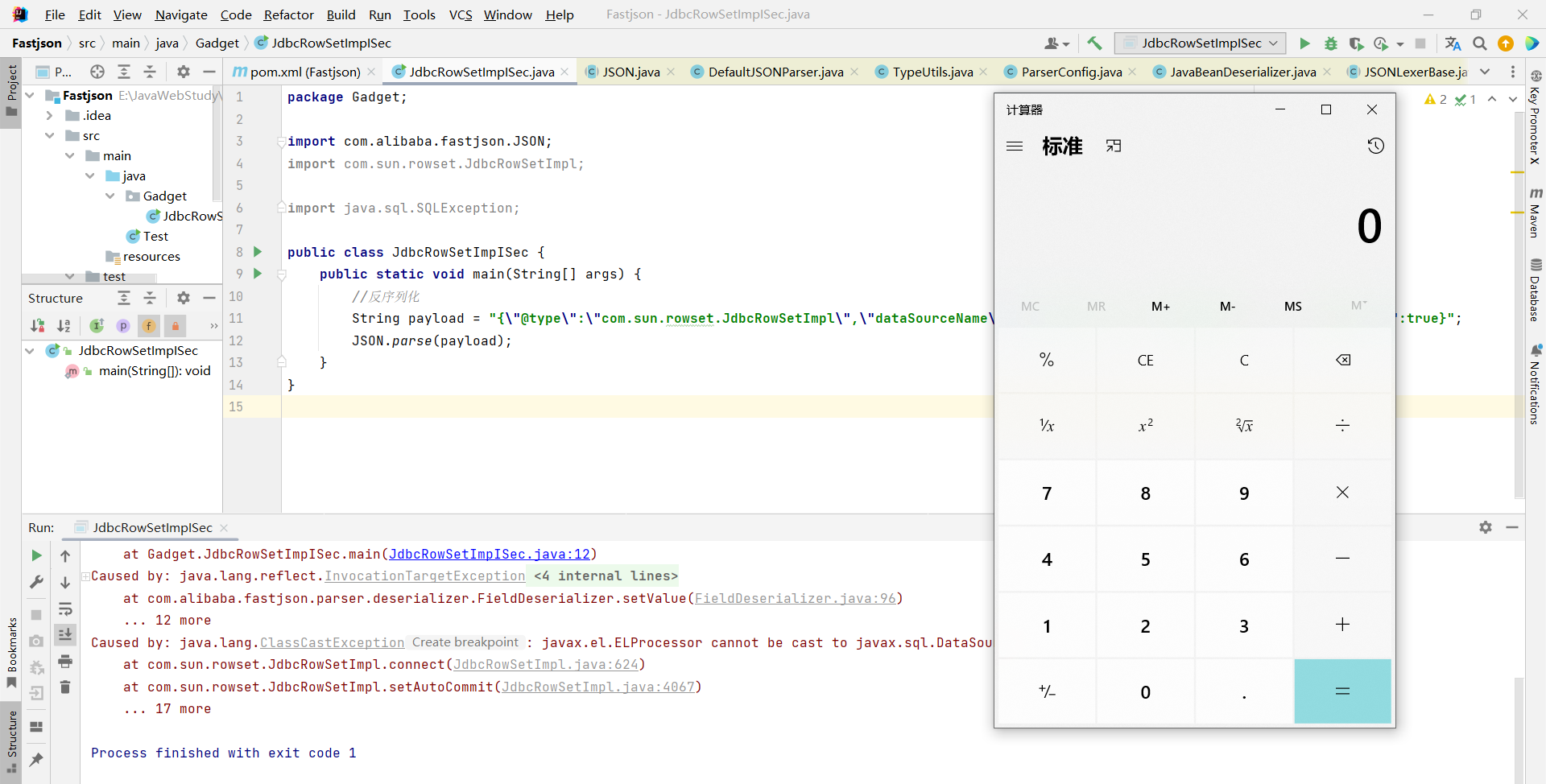
Task: Click ClassCastException link in console
Action: (332, 643)
